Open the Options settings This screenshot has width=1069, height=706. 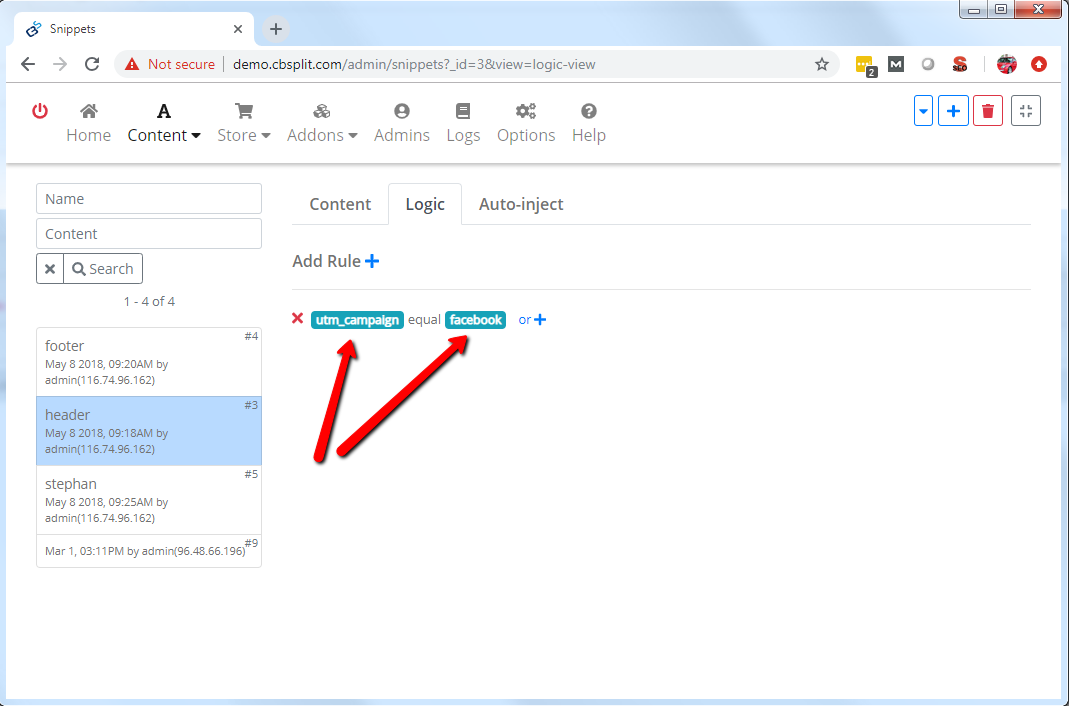(x=526, y=123)
